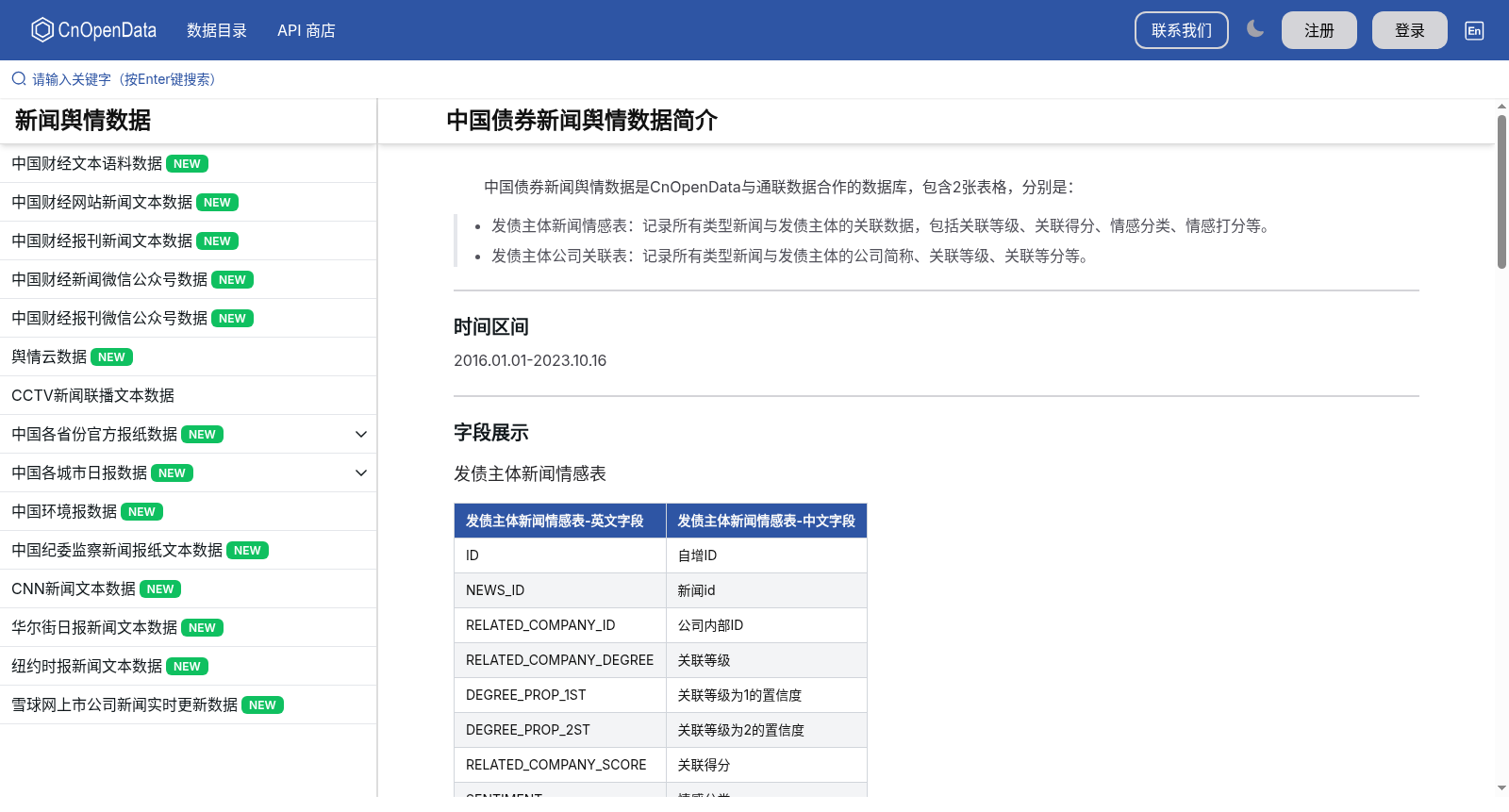This screenshot has width=1509, height=812.
Task: Click the DEGREE_PROP_1ST cell
Action: click(560, 695)
